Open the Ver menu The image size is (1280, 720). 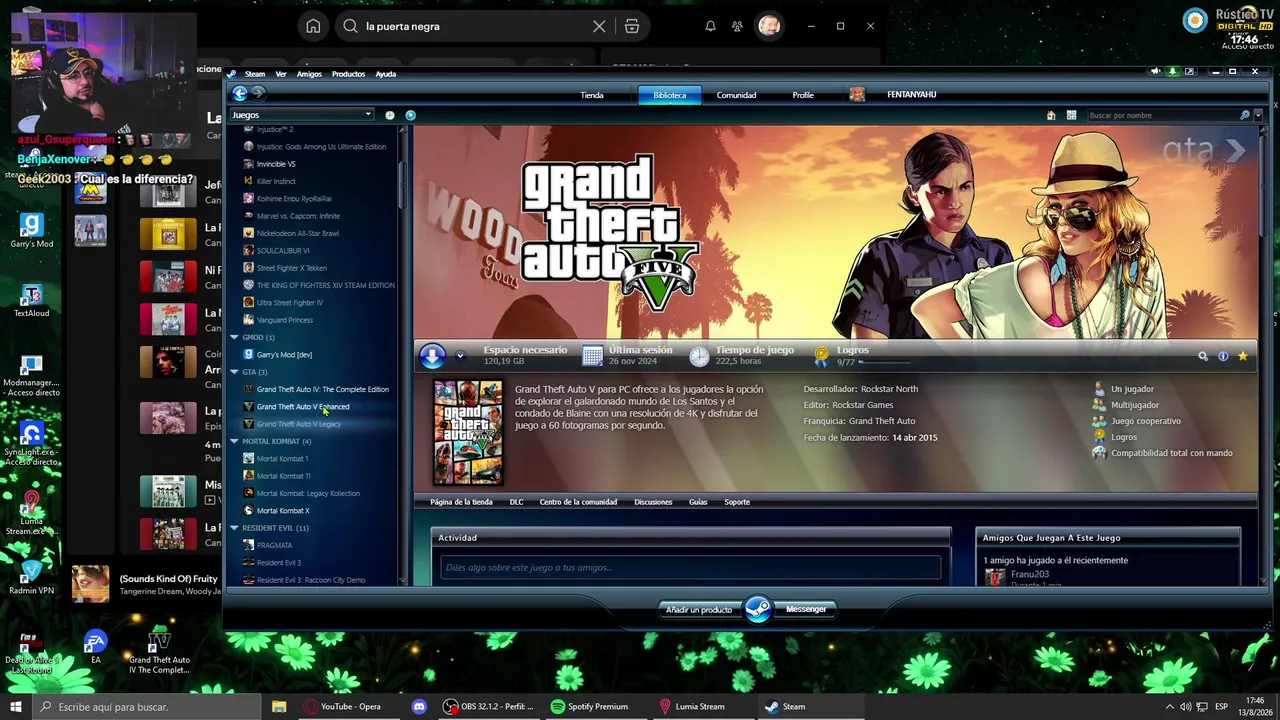281,74
